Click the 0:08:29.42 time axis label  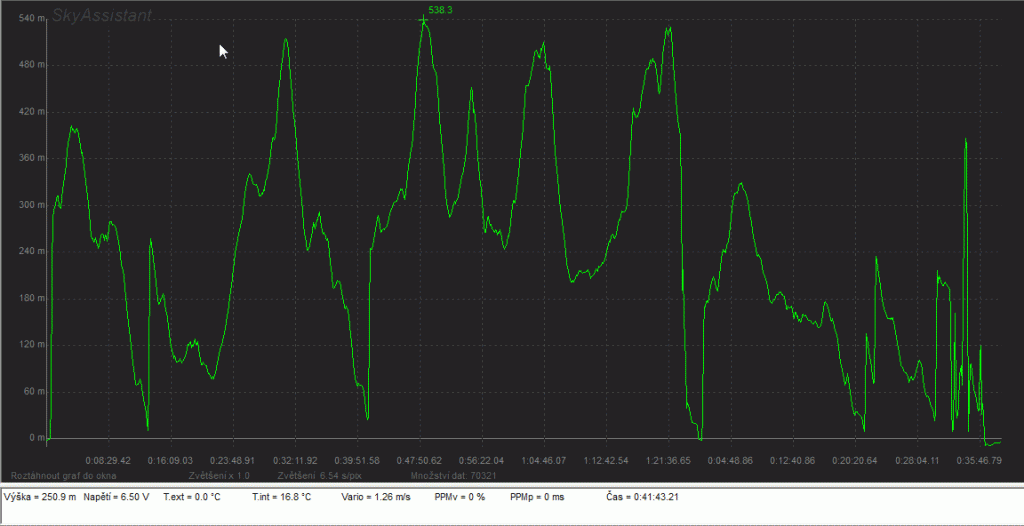[x=109, y=461]
